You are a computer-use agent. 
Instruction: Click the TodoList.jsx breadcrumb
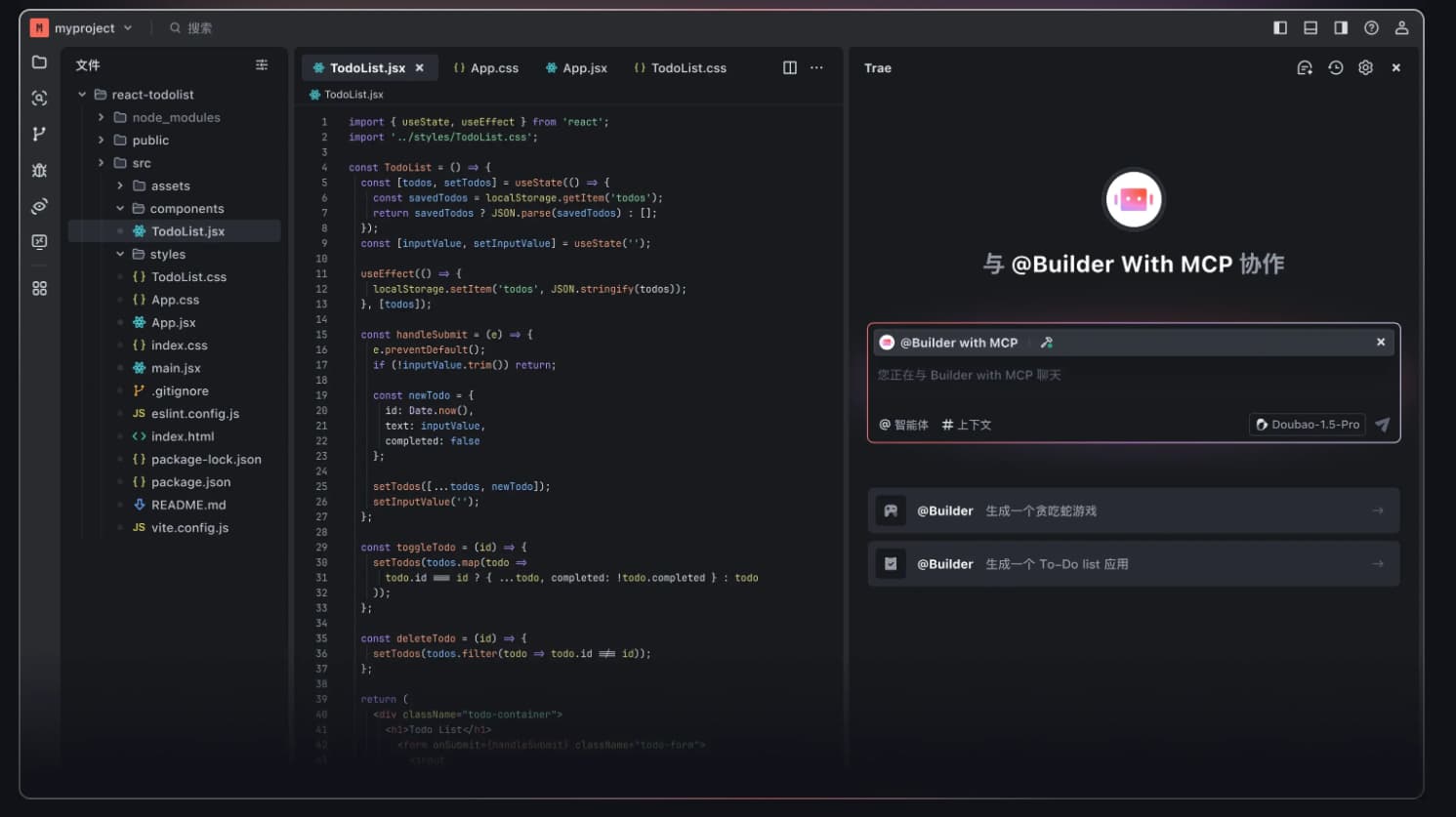tap(347, 95)
